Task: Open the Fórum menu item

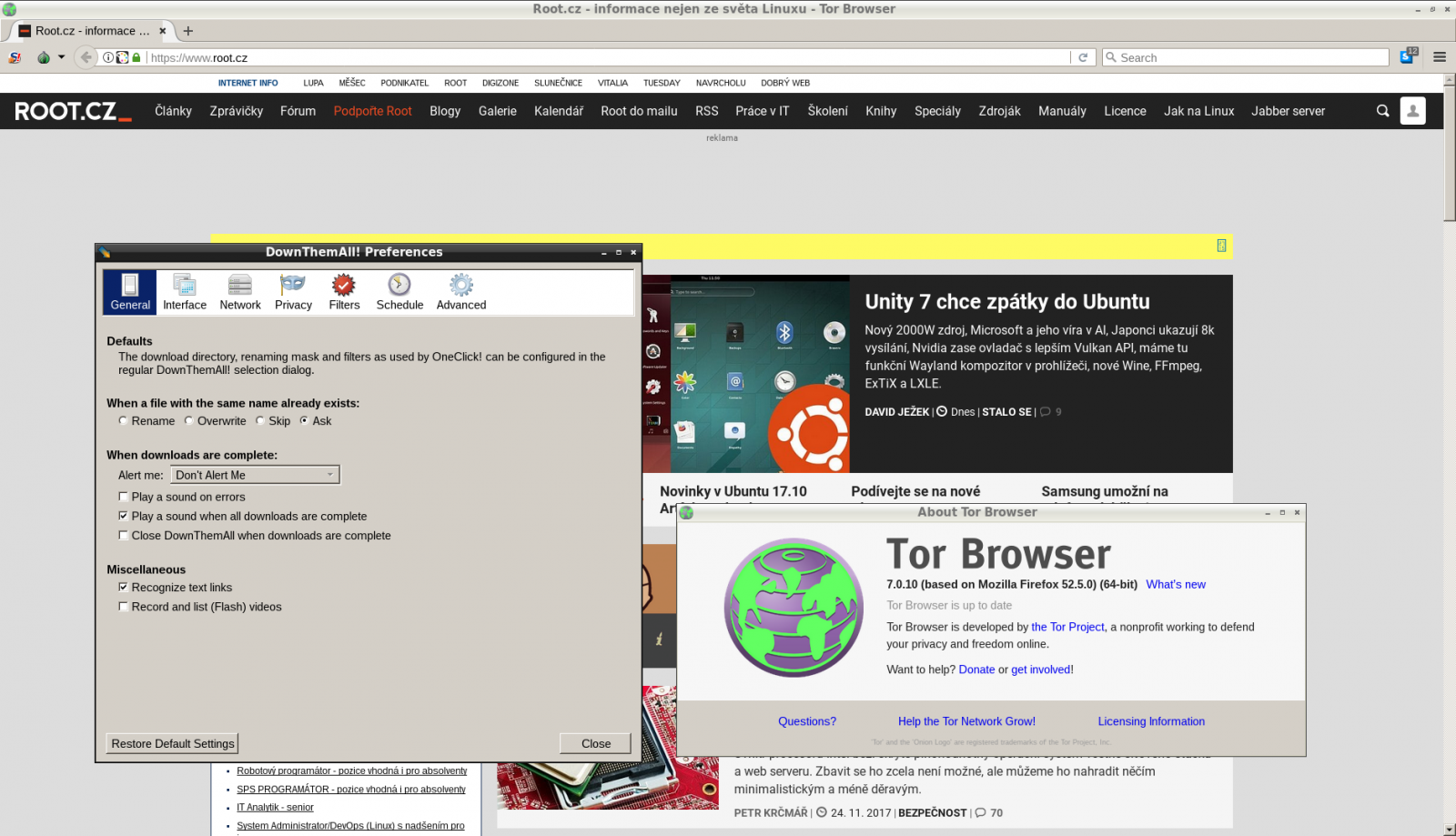Action: [x=298, y=111]
